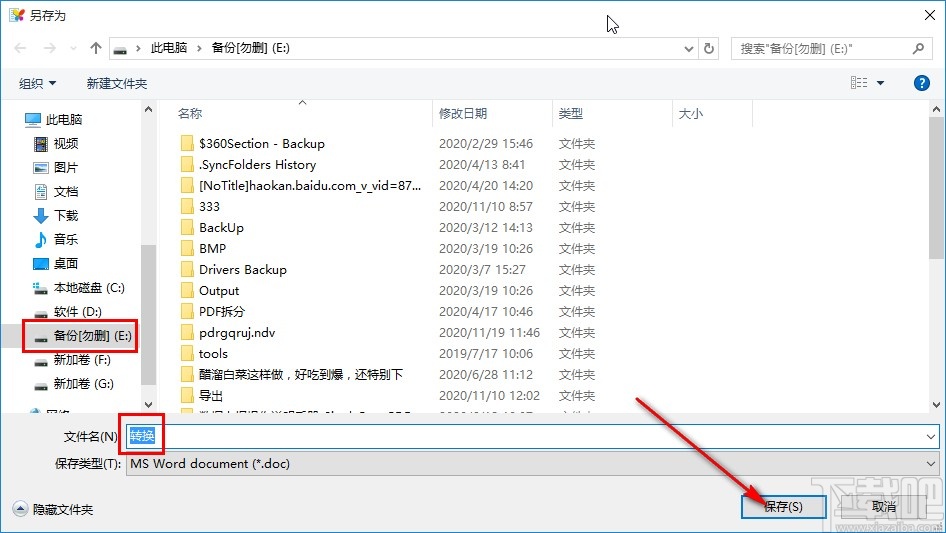Viewport: 946px width, 533px height.
Task: Expand the address bar history dropdown
Action: [688, 48]
